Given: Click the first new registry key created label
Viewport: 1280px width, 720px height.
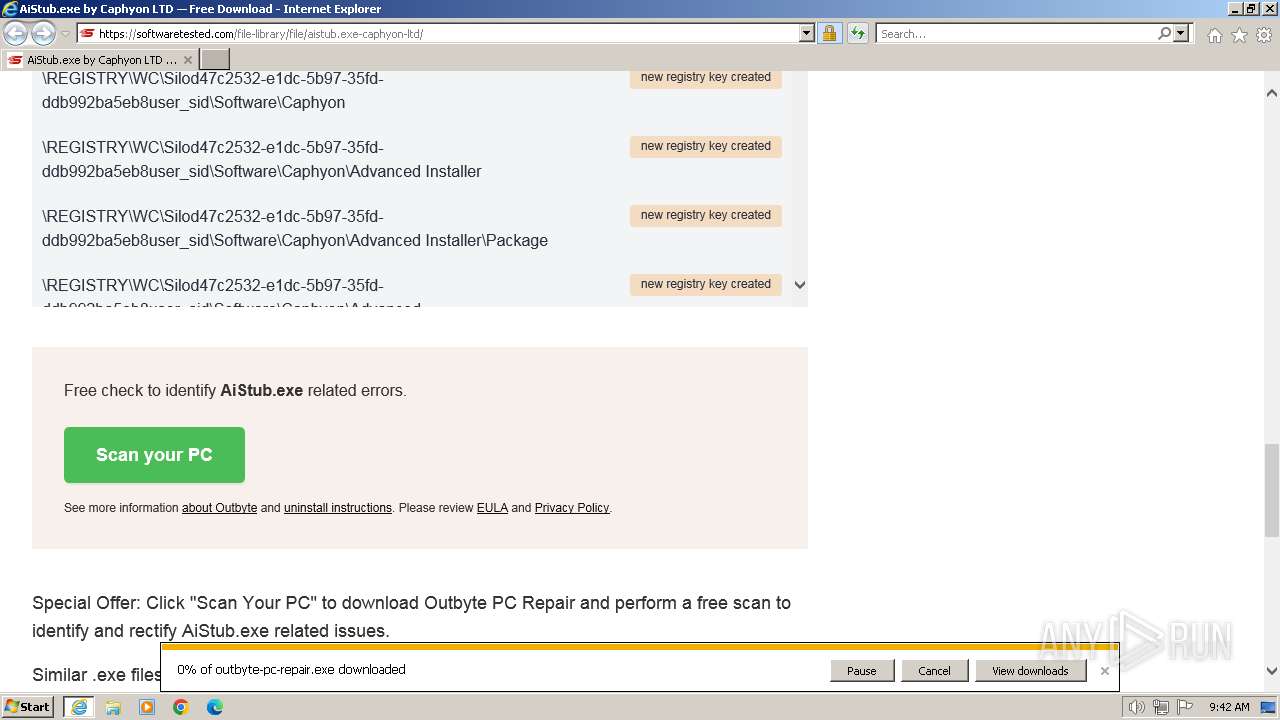Looking at the screenshot, I should [x=705, y=77].
